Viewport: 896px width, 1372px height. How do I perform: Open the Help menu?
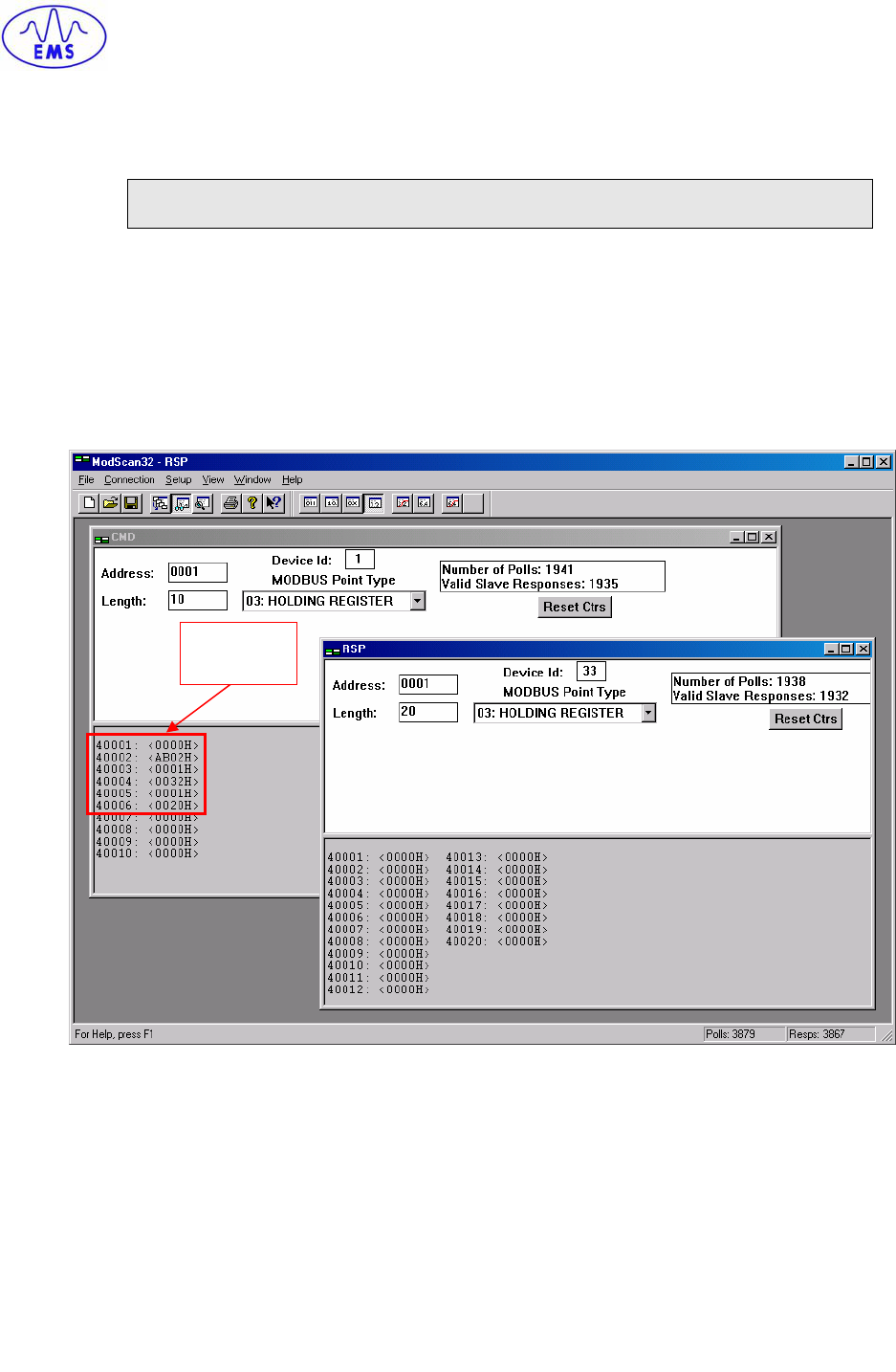pyautogui.click(x=292, y=479)
